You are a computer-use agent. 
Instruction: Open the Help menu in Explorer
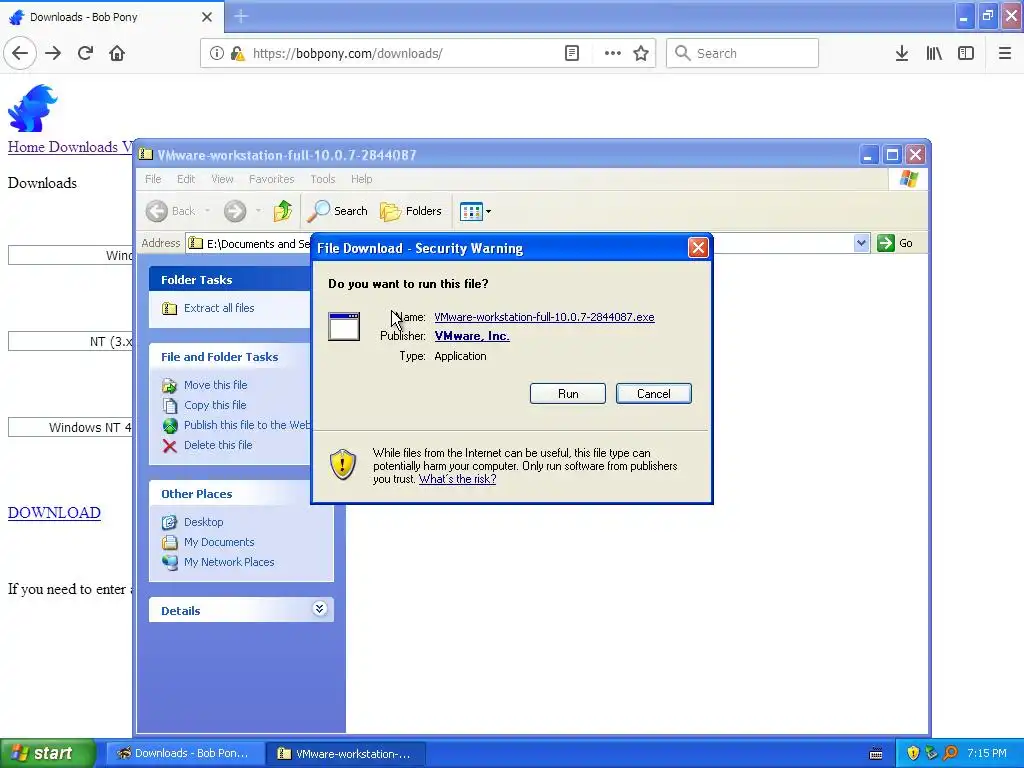(x=361, y=179)
